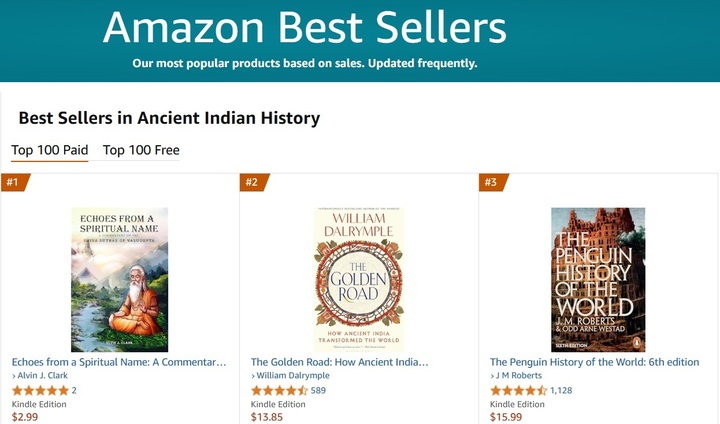The height and width of the screenshot is (424, 720).
Task: Open the #1 rank badge
Action: coord(15,182)
